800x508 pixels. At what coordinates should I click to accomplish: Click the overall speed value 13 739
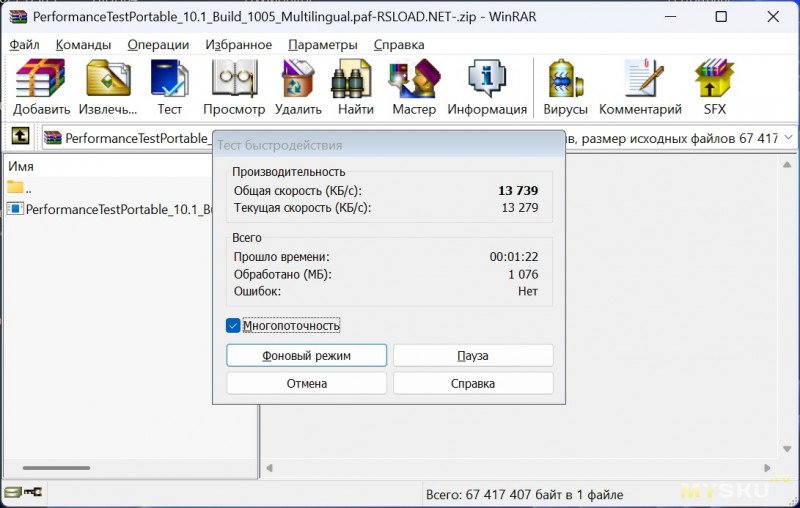point(518,191)
